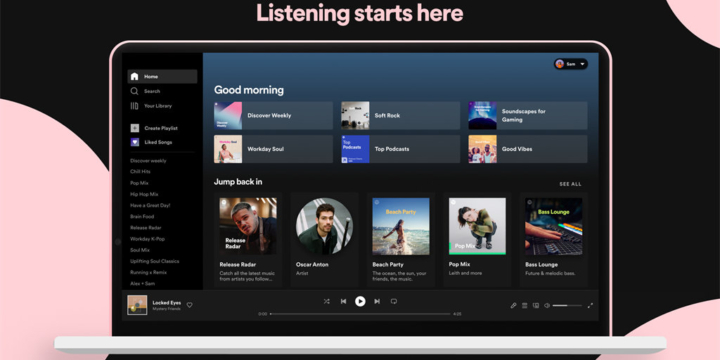The height and width of the screenshot is (360, 720).
Task: Open the Top Podcasts tile
Action: 400,149
